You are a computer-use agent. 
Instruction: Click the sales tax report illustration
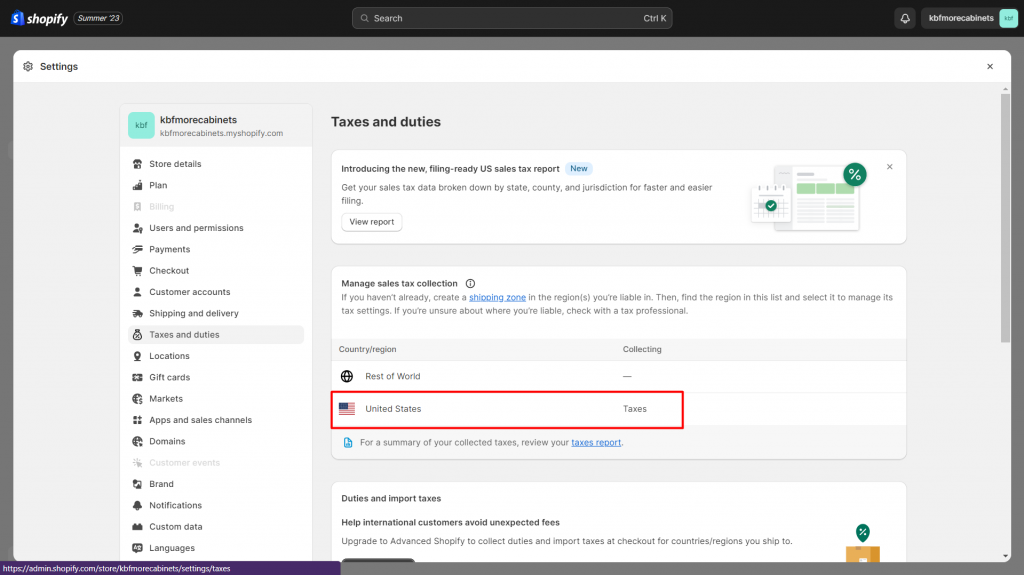[808, 197]
